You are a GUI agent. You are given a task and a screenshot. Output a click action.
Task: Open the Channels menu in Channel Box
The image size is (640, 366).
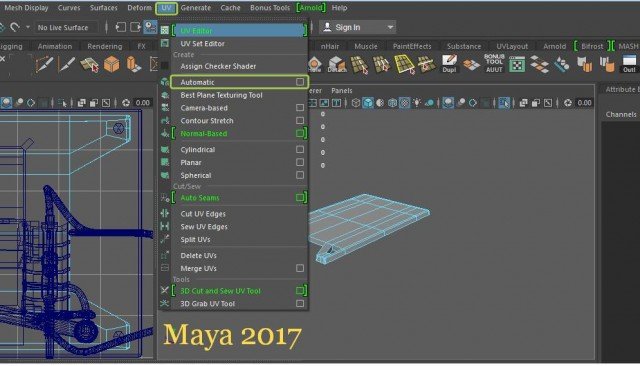(620, 115)
